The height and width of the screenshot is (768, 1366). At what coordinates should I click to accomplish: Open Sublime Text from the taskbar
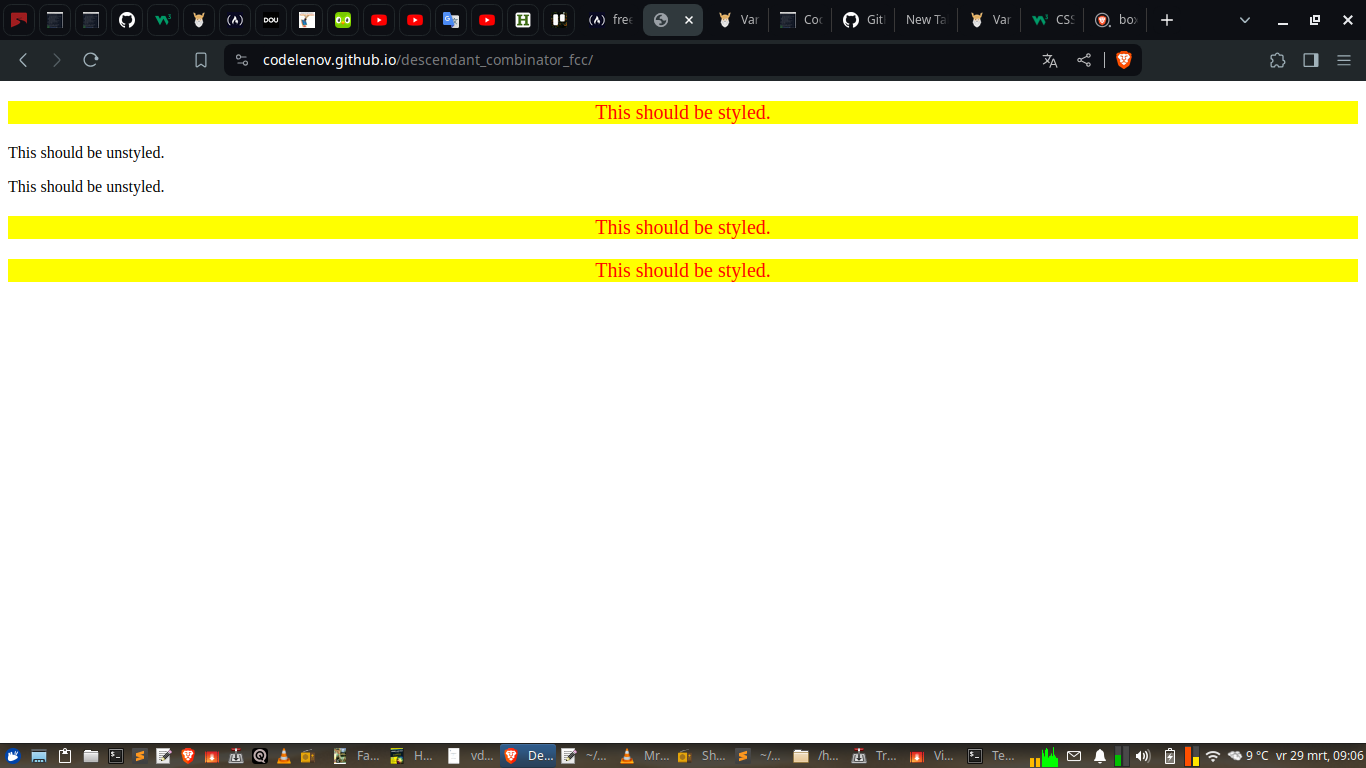click(x=138, y=755)
